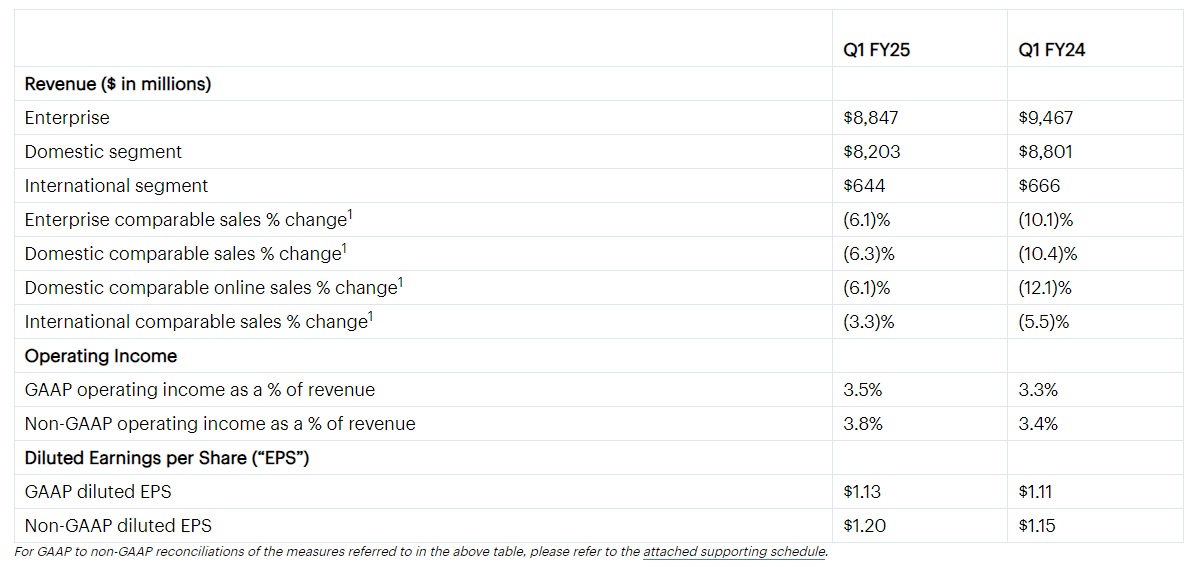The image size is (1199, 567).
Task: Click the Revenue ($ in millions) heading
Action: (118, 84)
